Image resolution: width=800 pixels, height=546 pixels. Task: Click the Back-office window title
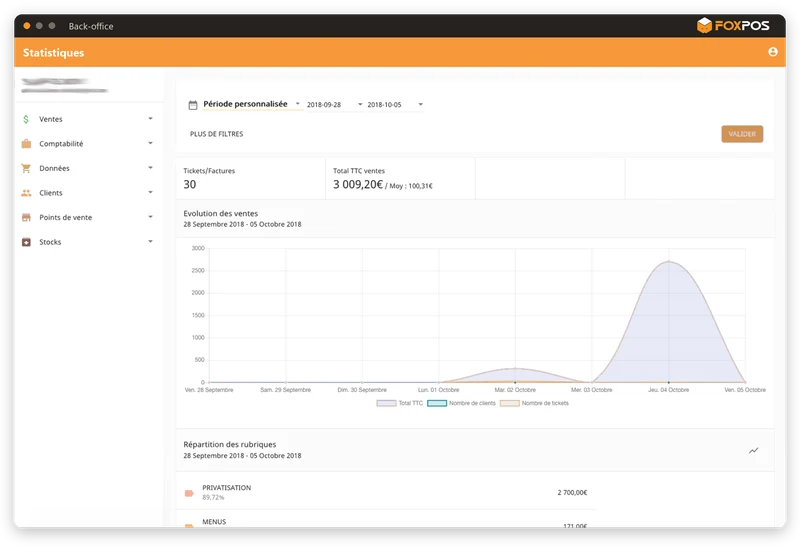point(91,26)
